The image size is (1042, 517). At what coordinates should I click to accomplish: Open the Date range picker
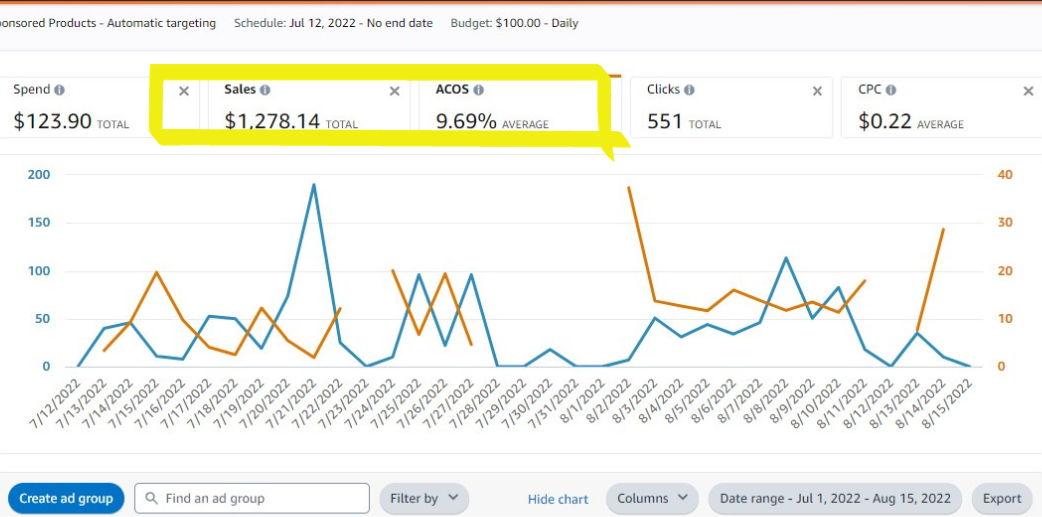click(834, 498)
